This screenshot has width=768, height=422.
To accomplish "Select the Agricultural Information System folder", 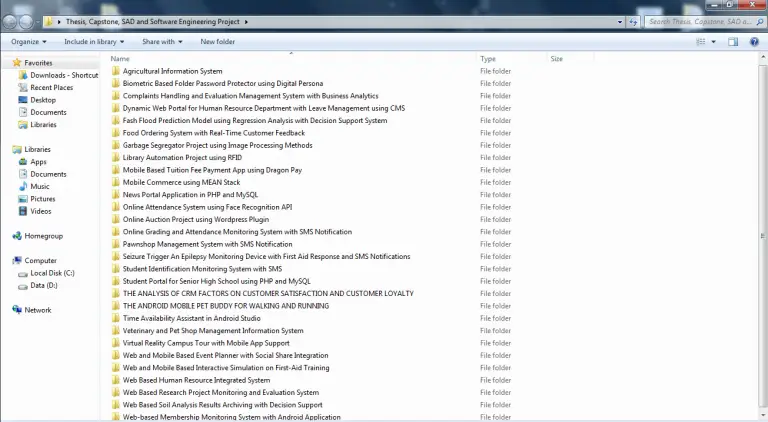I will (x=172, y=71).
